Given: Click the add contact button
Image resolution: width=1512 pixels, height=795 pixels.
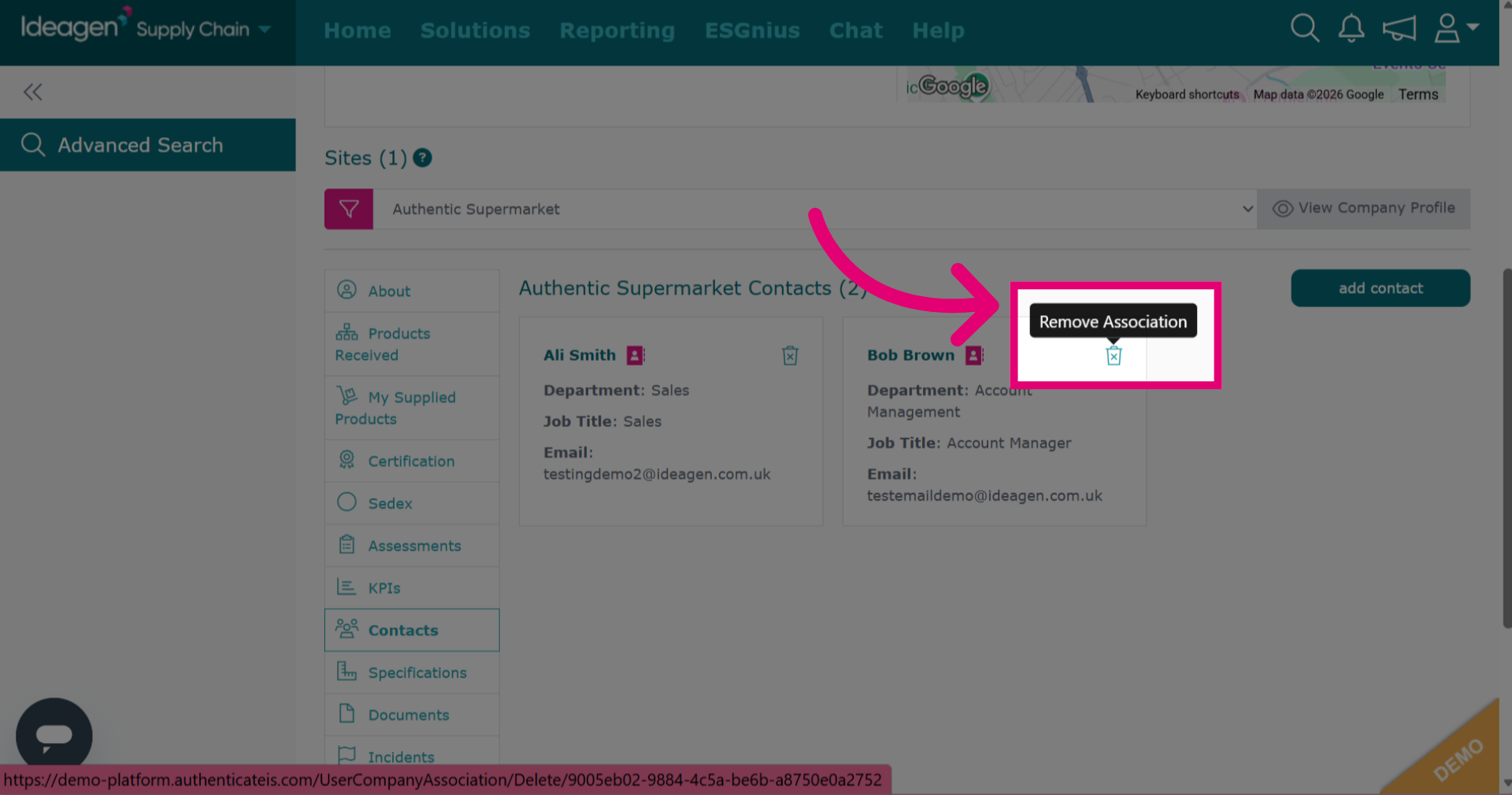Looking at the screenshot, I should pyautogui.click(x=1380, y=288).
